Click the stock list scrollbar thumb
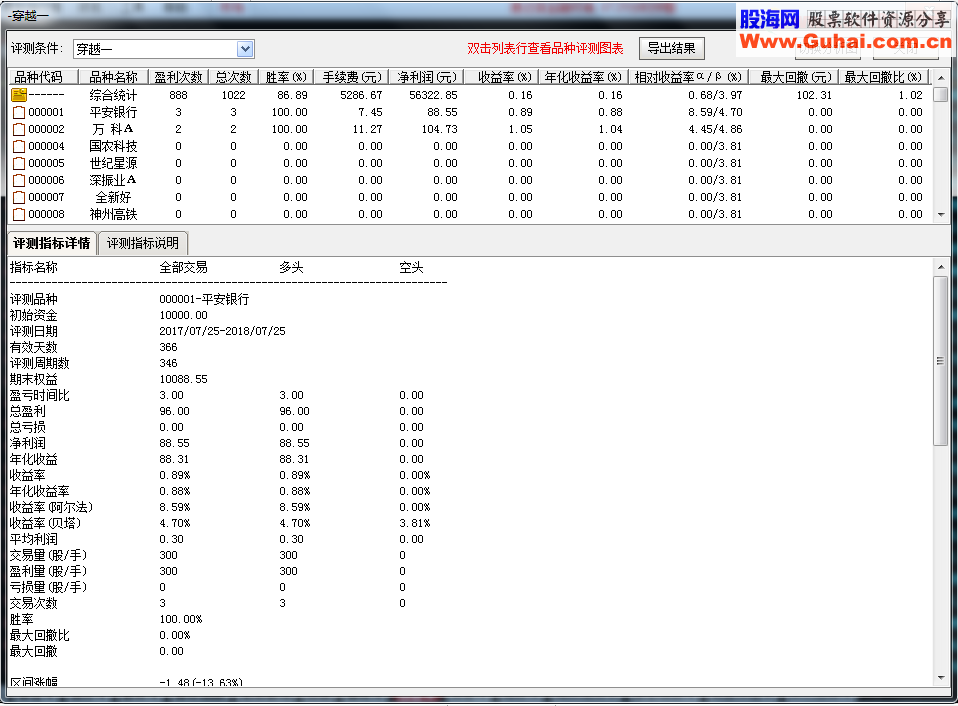The image size is (958, 706). pos(941,95)
